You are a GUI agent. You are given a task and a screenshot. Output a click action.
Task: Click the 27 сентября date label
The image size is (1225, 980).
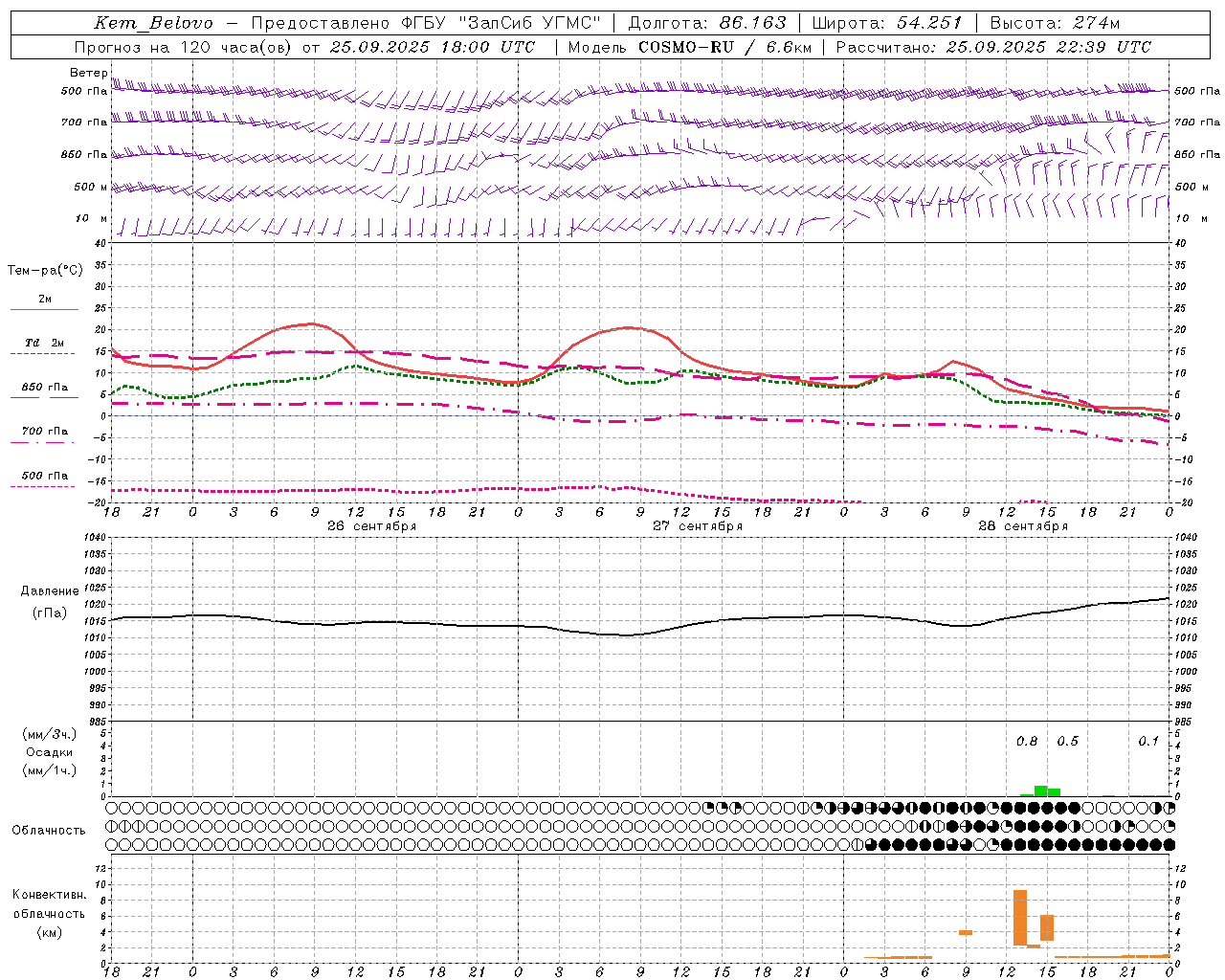point(697,526)
